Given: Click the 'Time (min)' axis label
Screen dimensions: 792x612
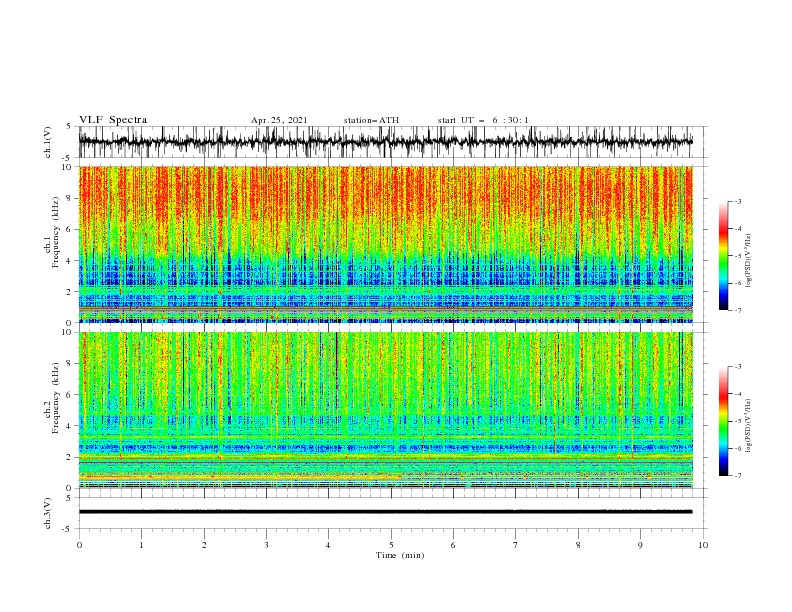Looking at the screenshot, I should 400,555.
